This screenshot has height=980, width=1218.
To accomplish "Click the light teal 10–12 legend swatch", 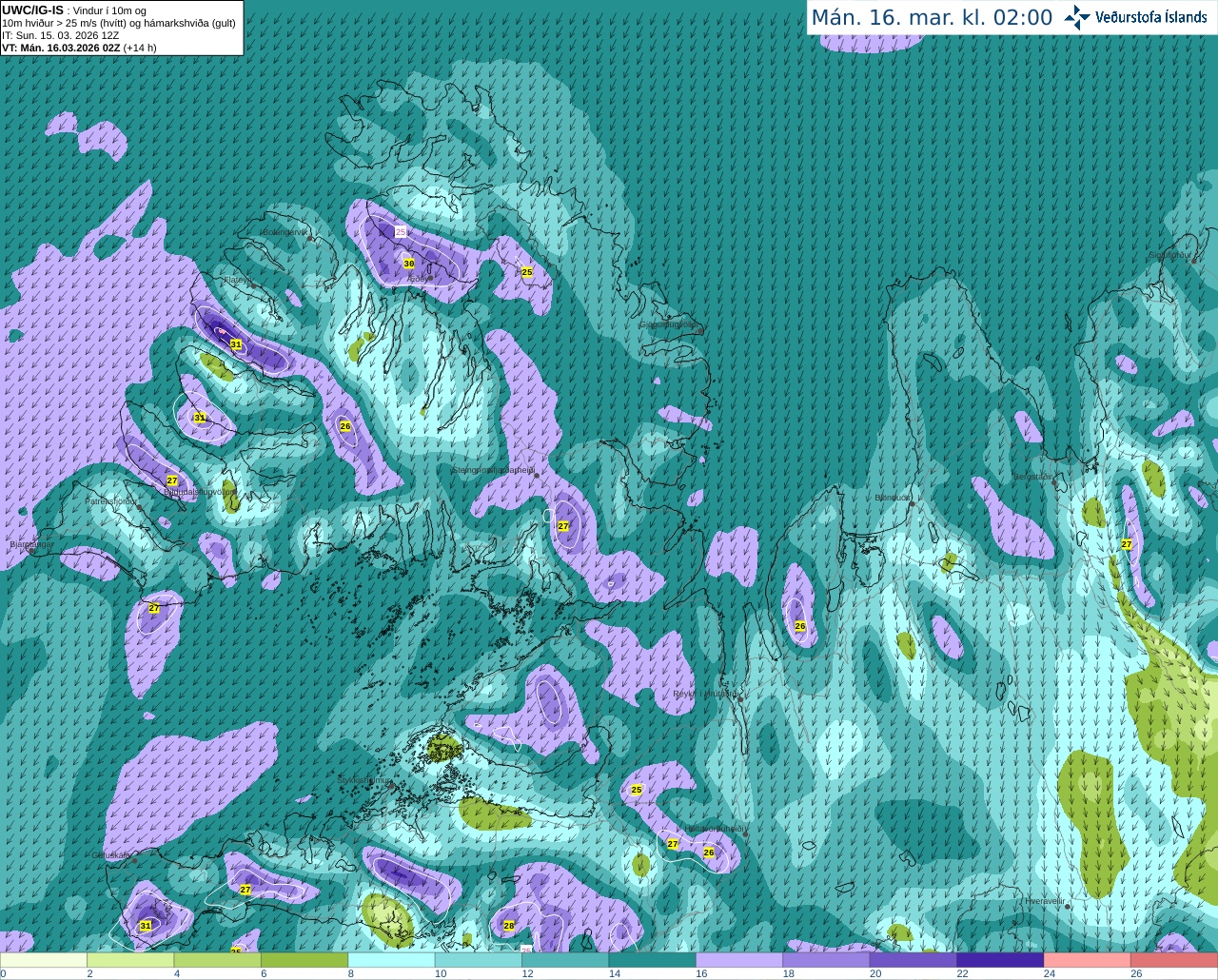I will click(479, 960).
